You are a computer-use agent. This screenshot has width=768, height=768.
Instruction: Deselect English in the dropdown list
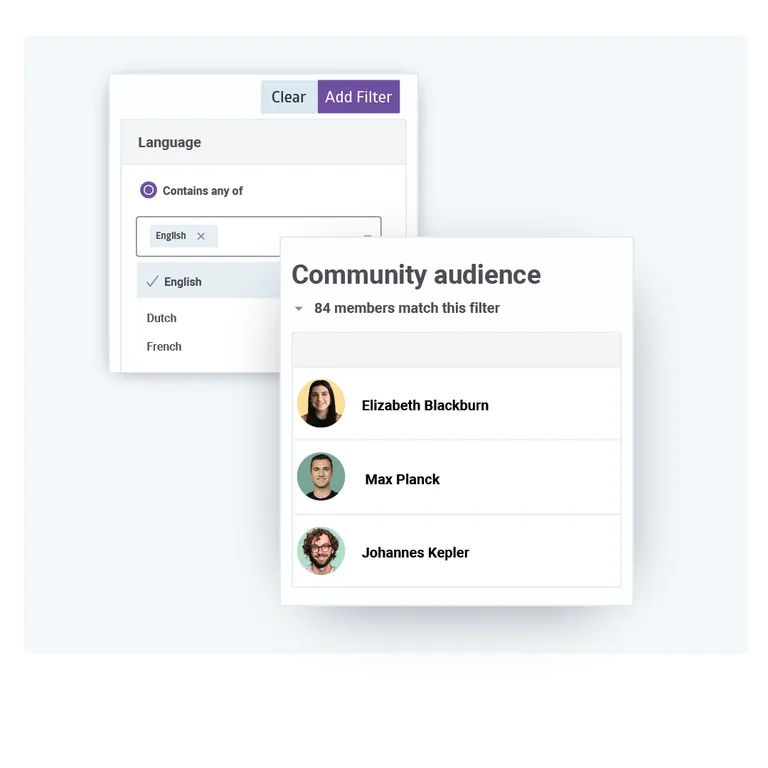[x=183, y=282]
